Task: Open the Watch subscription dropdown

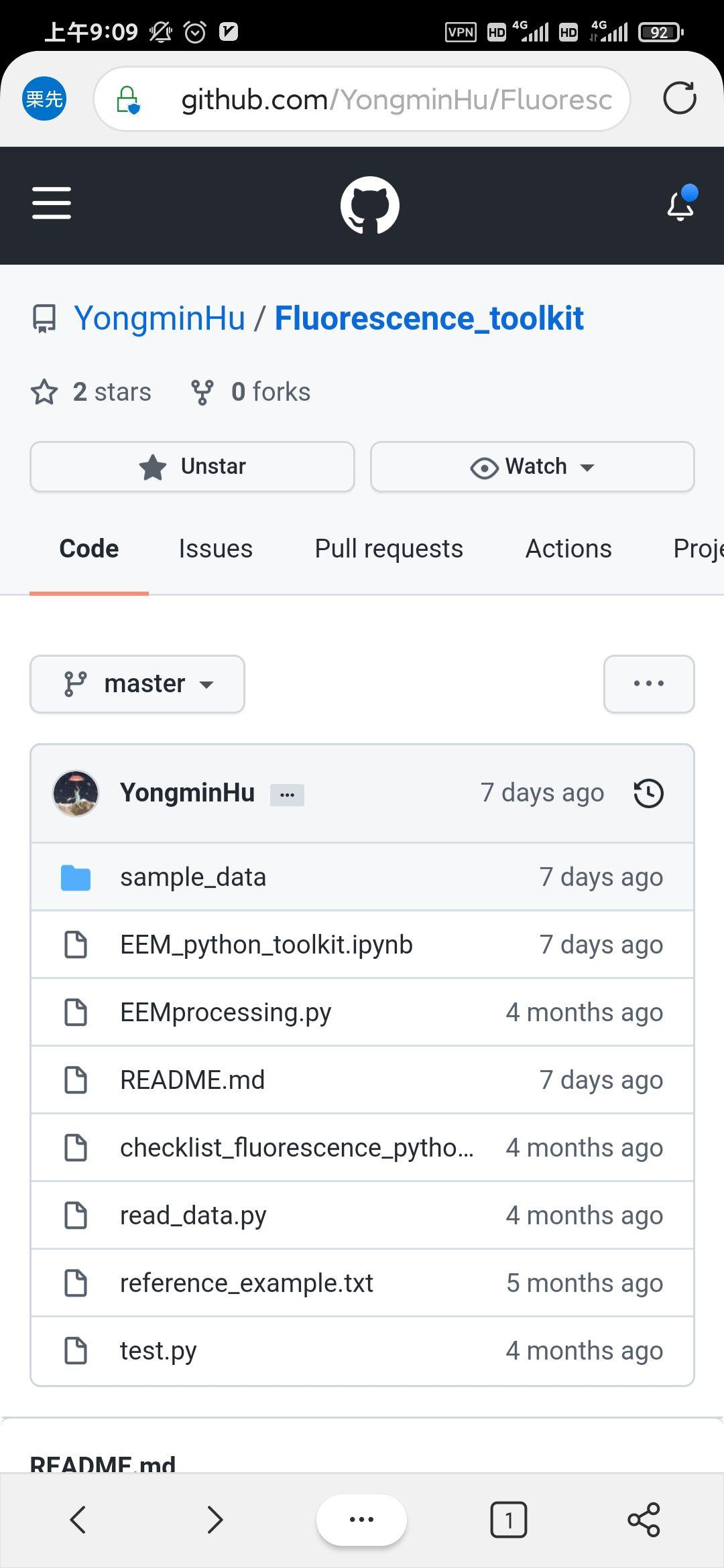Action: (532, 466)
